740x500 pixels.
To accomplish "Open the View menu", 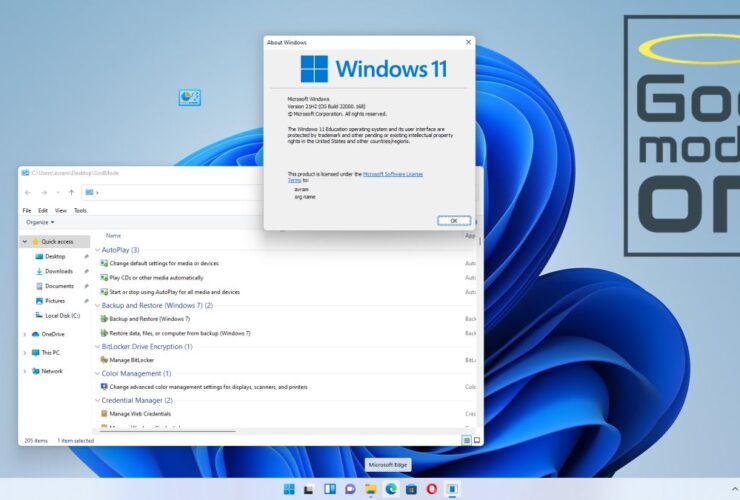I will pos(61,211).
